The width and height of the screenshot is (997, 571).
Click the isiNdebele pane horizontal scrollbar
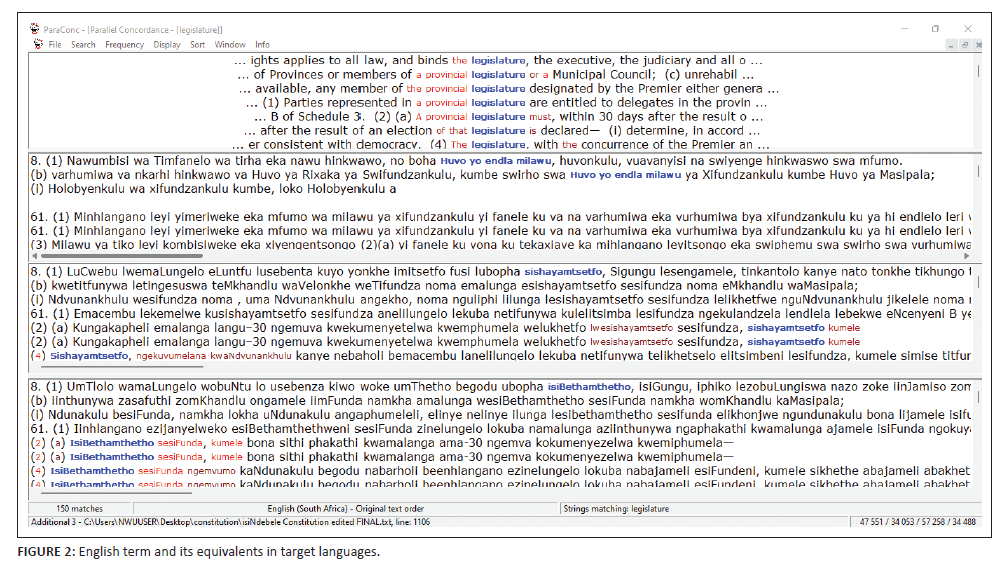[110, 492]
